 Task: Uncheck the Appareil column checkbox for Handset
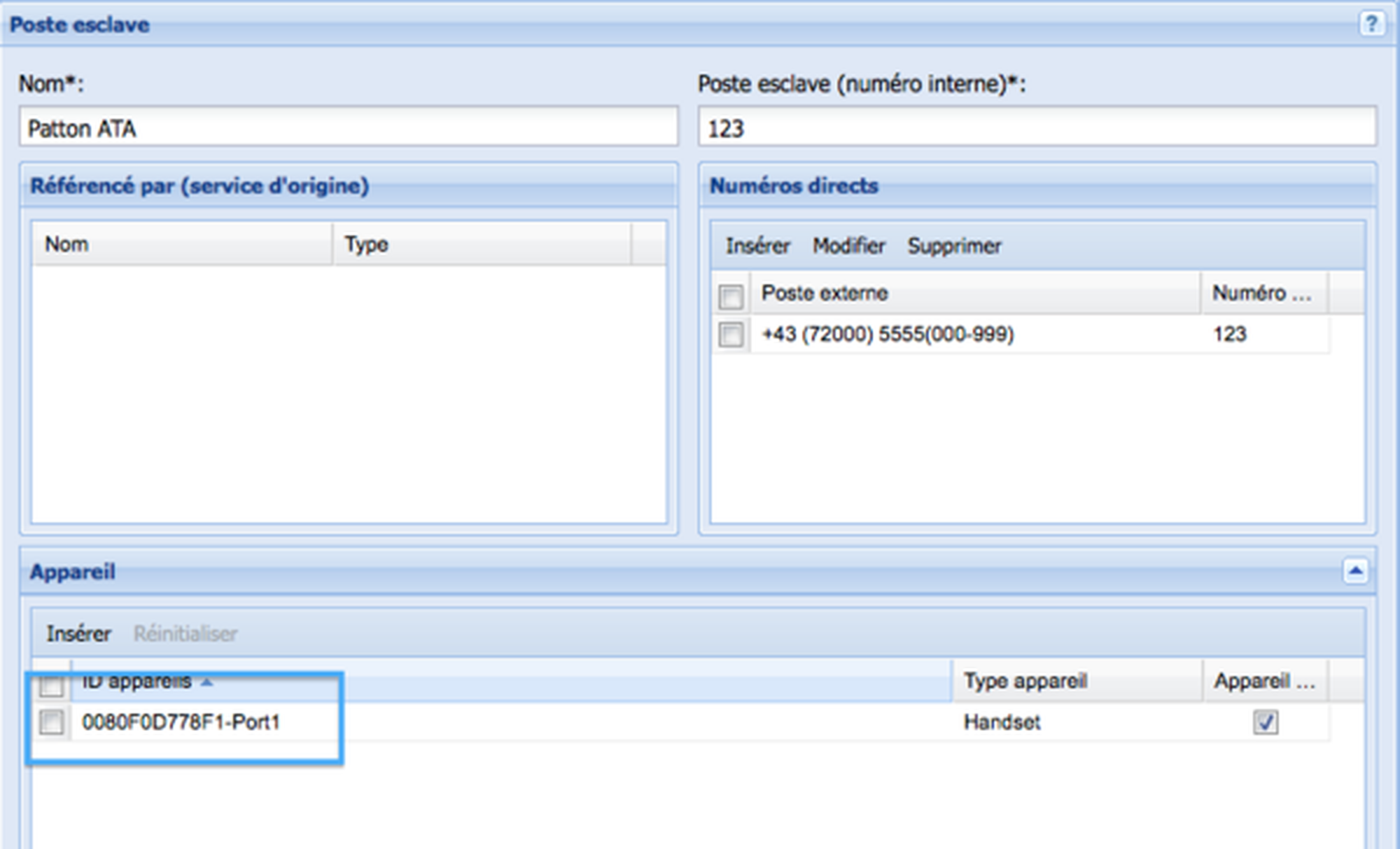[1265, 722]
